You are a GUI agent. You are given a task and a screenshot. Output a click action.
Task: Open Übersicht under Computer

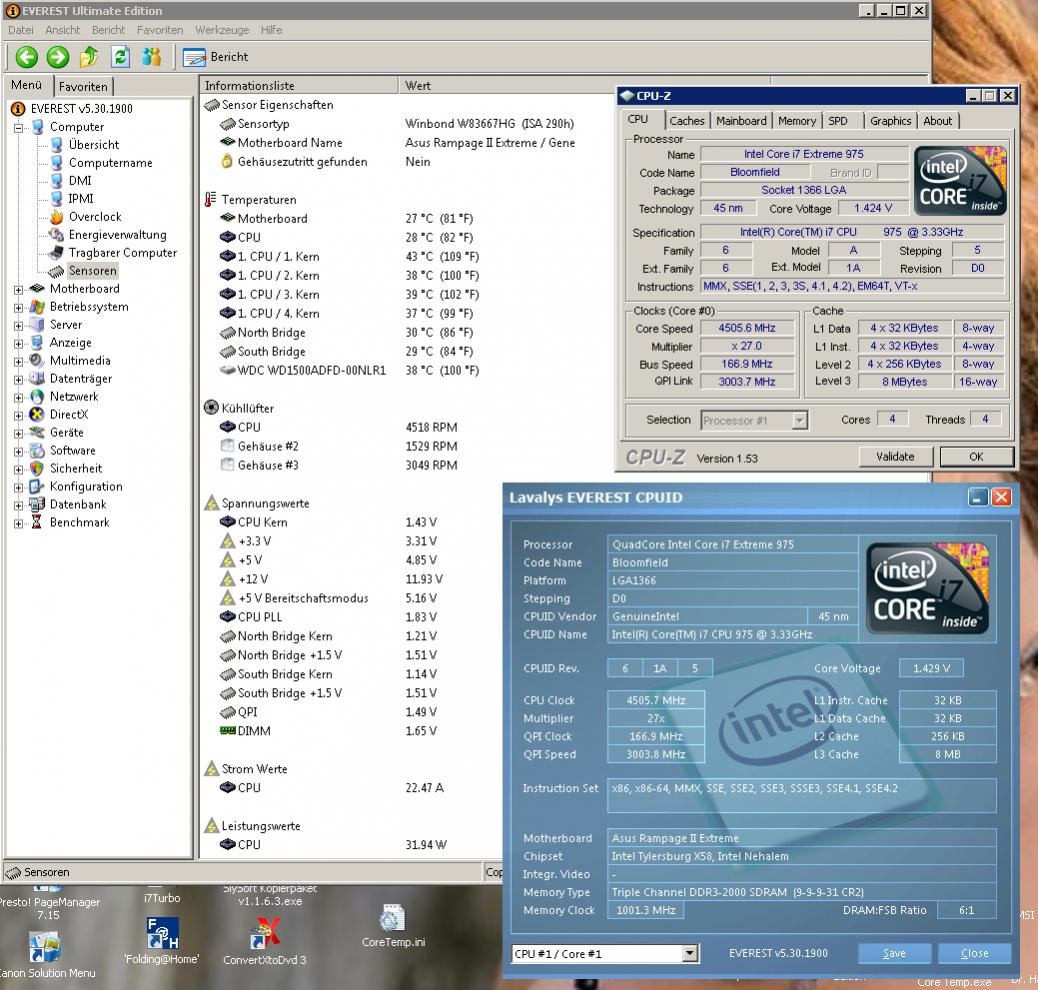tap(94, 144)
